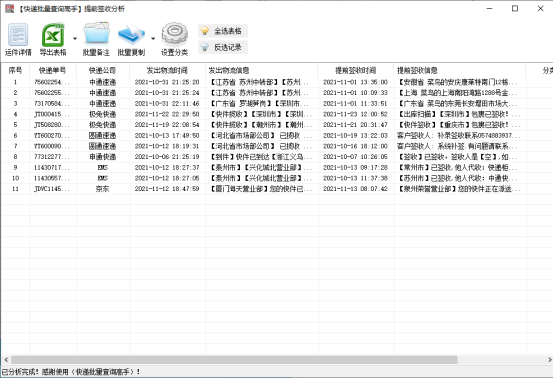Expand the dropdown arrow beside 批量复制

(x=153, y=38)
